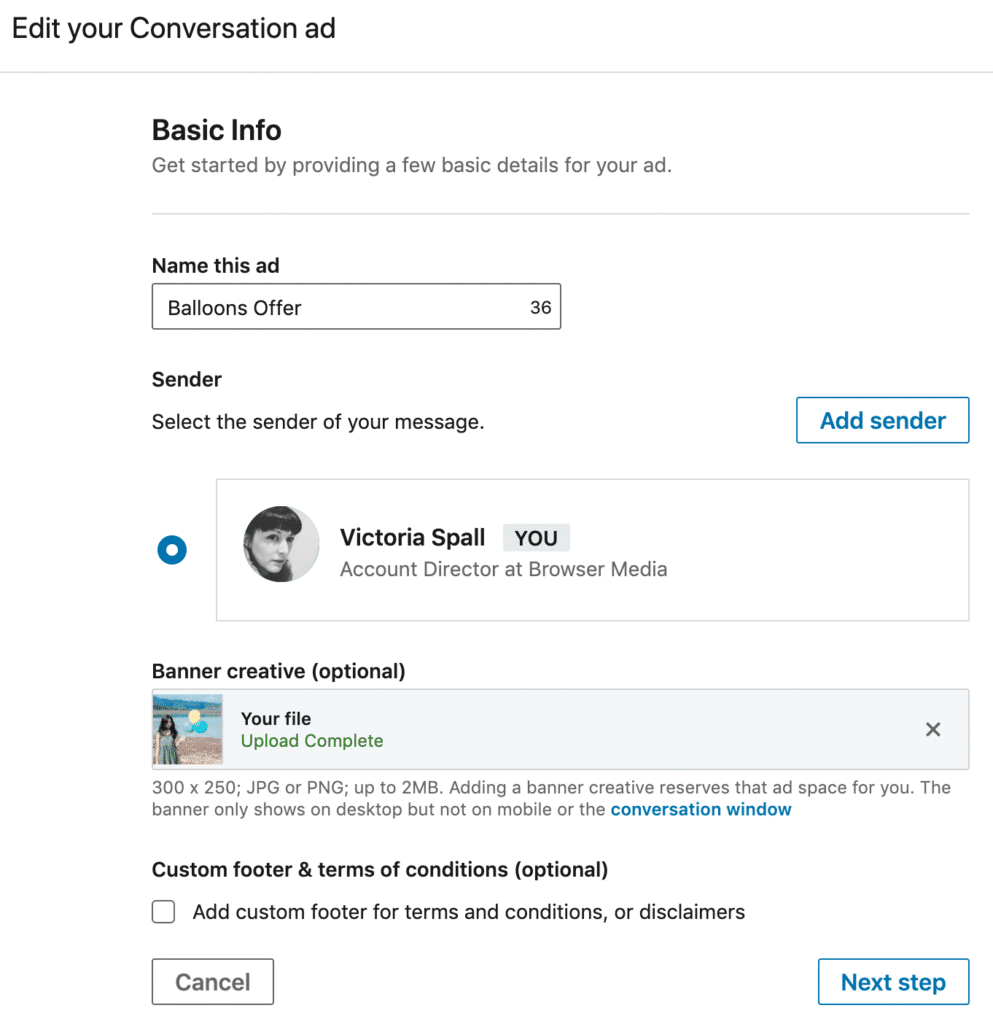Click the uploaded balloon banner thumbnail
This screenshot has width=993, height=1024.
pyautogui.click(x=188, y=729)
